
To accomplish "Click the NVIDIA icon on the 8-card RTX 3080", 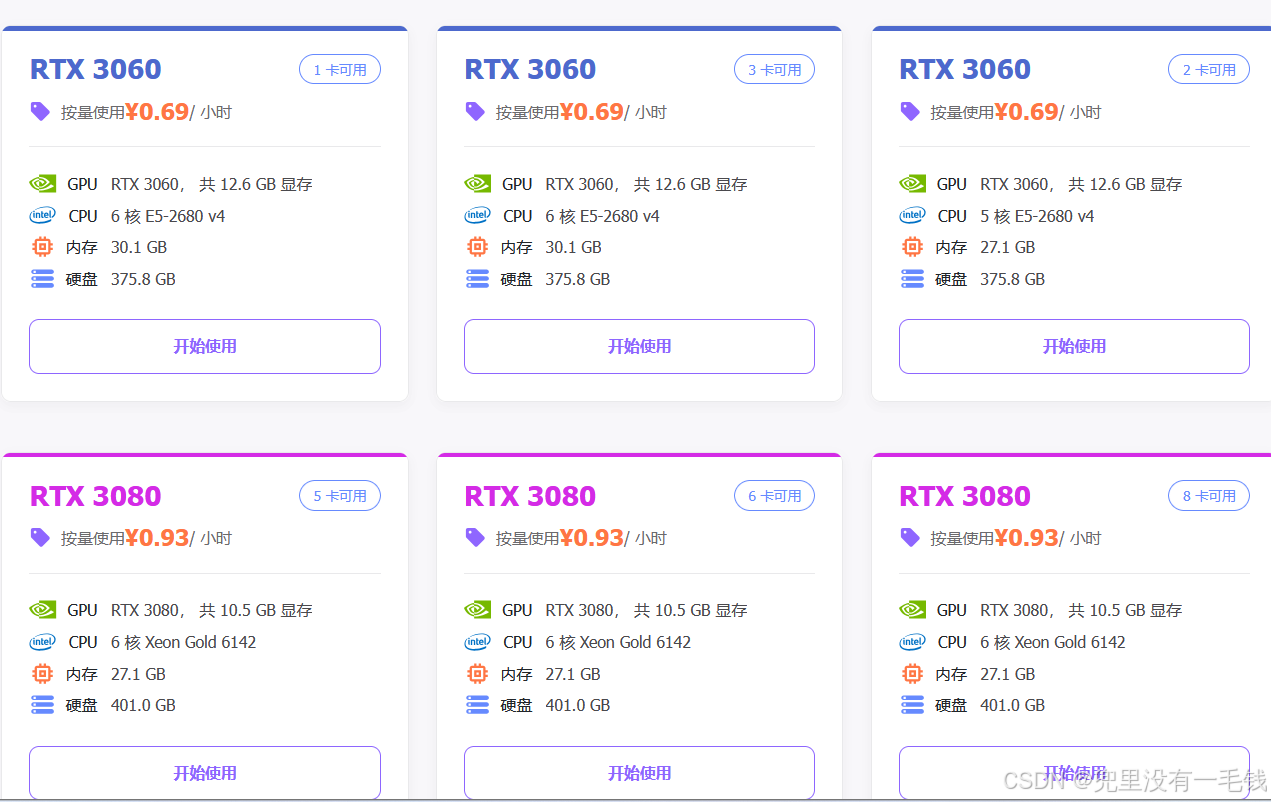I will [x=912, y=609].
